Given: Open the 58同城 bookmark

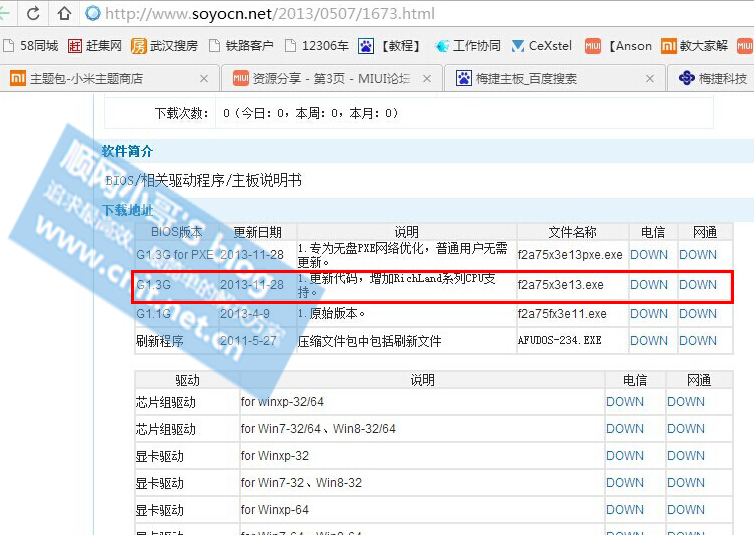Looking at the screenshot, I should click(30, 46).
